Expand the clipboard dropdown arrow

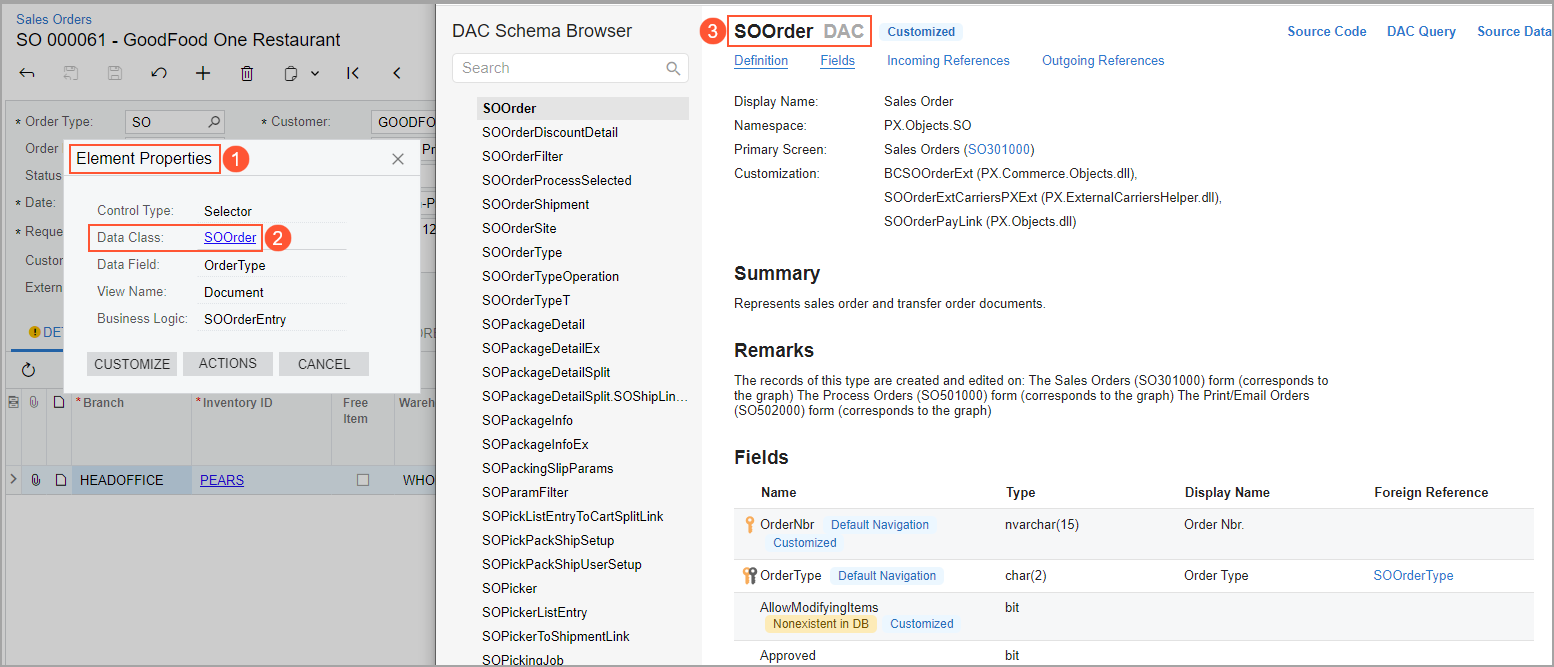tap(314, 73)
